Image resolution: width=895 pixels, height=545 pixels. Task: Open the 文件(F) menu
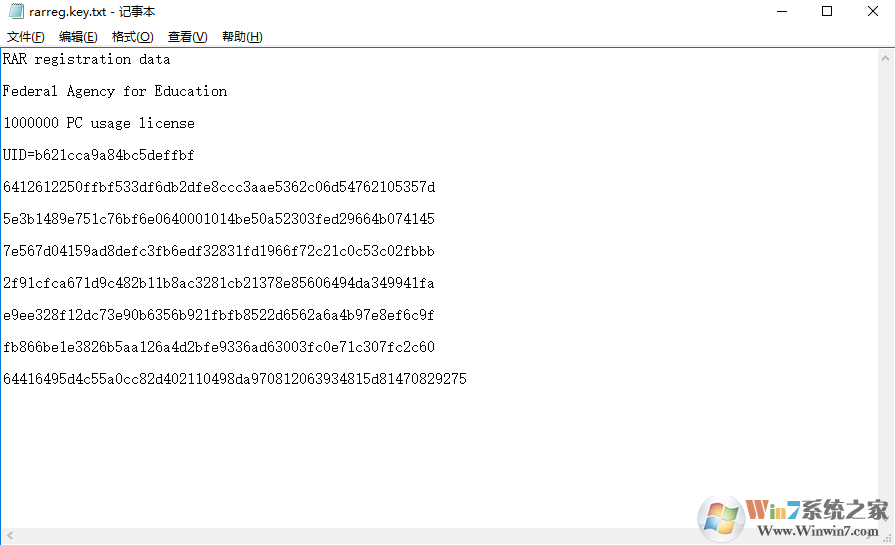tap(25, 37)
